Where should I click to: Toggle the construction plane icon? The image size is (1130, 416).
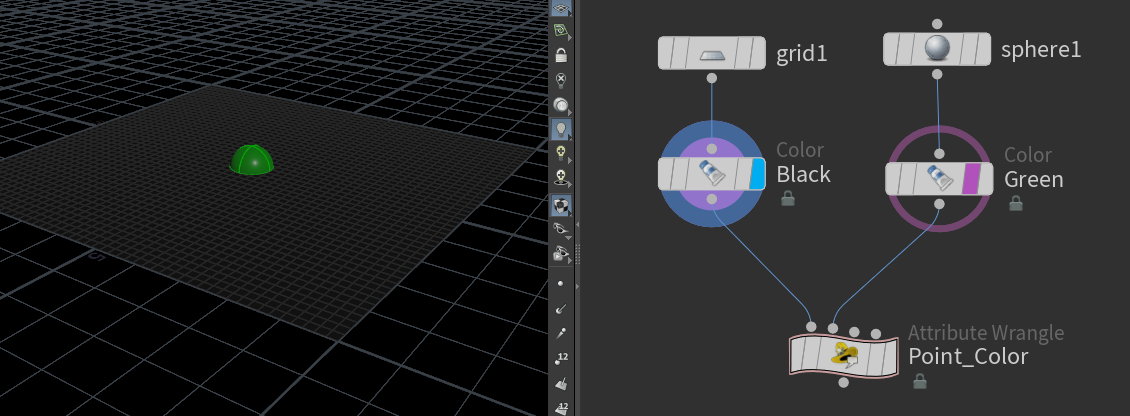561,30
